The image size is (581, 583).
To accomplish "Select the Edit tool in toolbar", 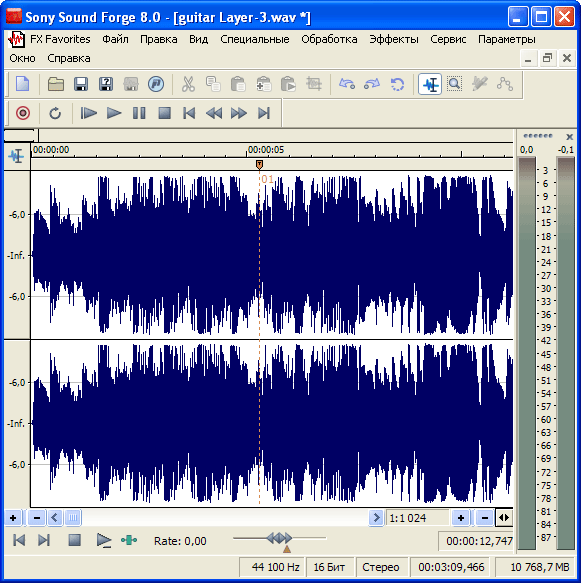I will [430, 84].
